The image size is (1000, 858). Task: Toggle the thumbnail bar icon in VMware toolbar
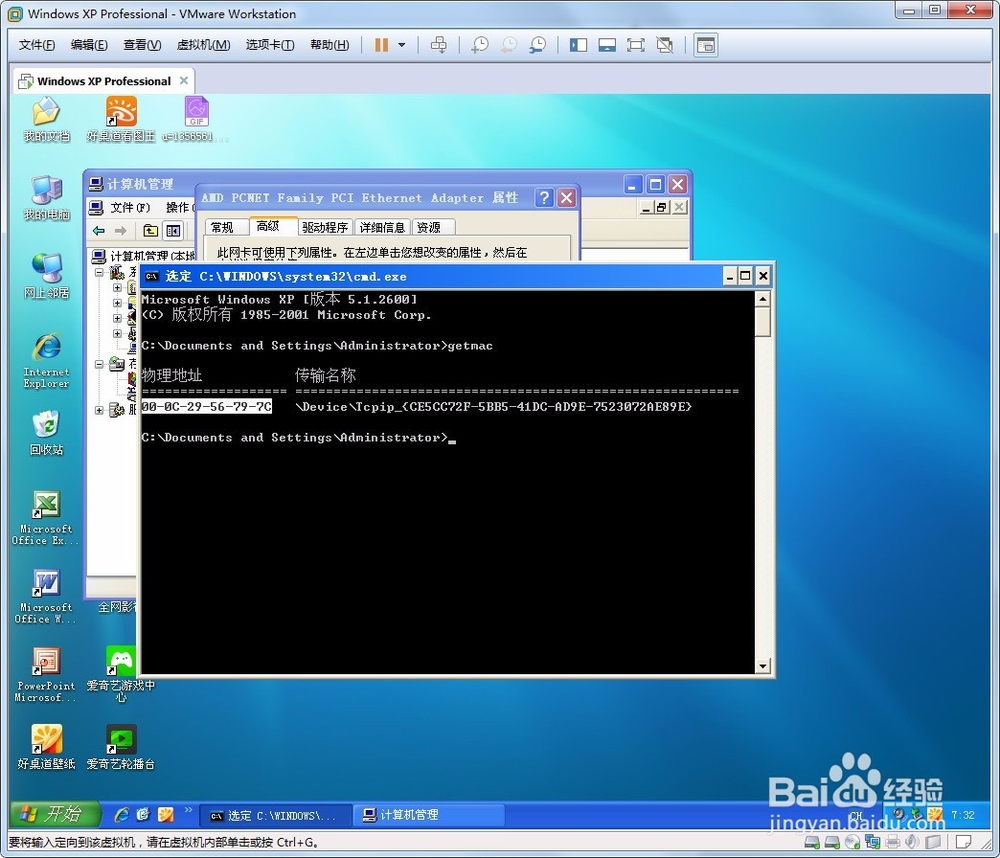tap(607, 45)
